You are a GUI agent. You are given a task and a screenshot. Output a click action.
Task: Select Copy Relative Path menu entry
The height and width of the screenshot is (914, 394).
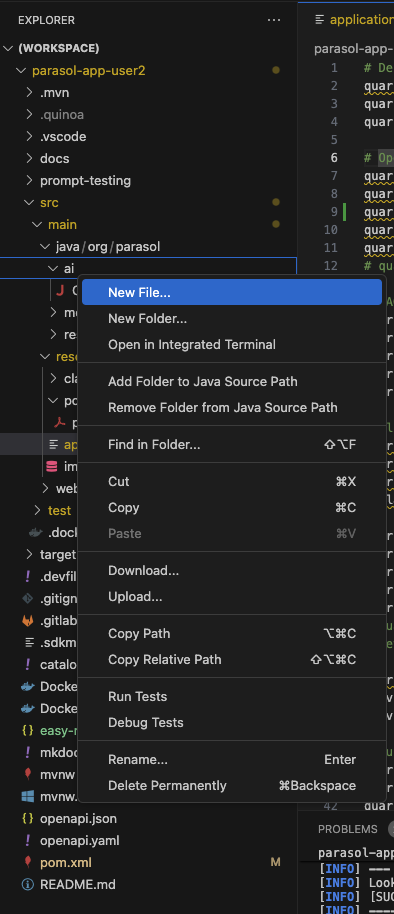click(232, 659)
